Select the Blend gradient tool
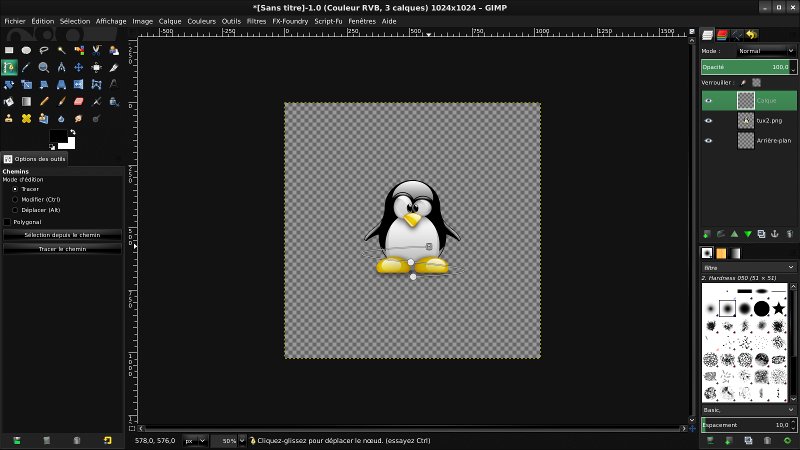Viewport: 800px width, 450px height. pyautogui.click(x=27, y=102)
